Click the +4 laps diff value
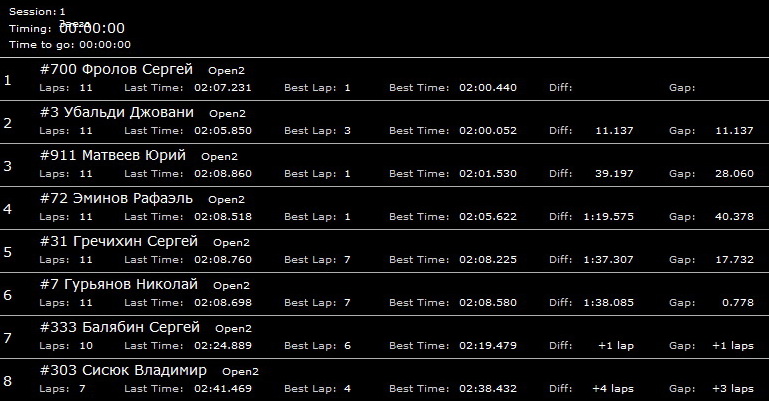The height and width of the screenshot is (401, 769). [613, 389]
